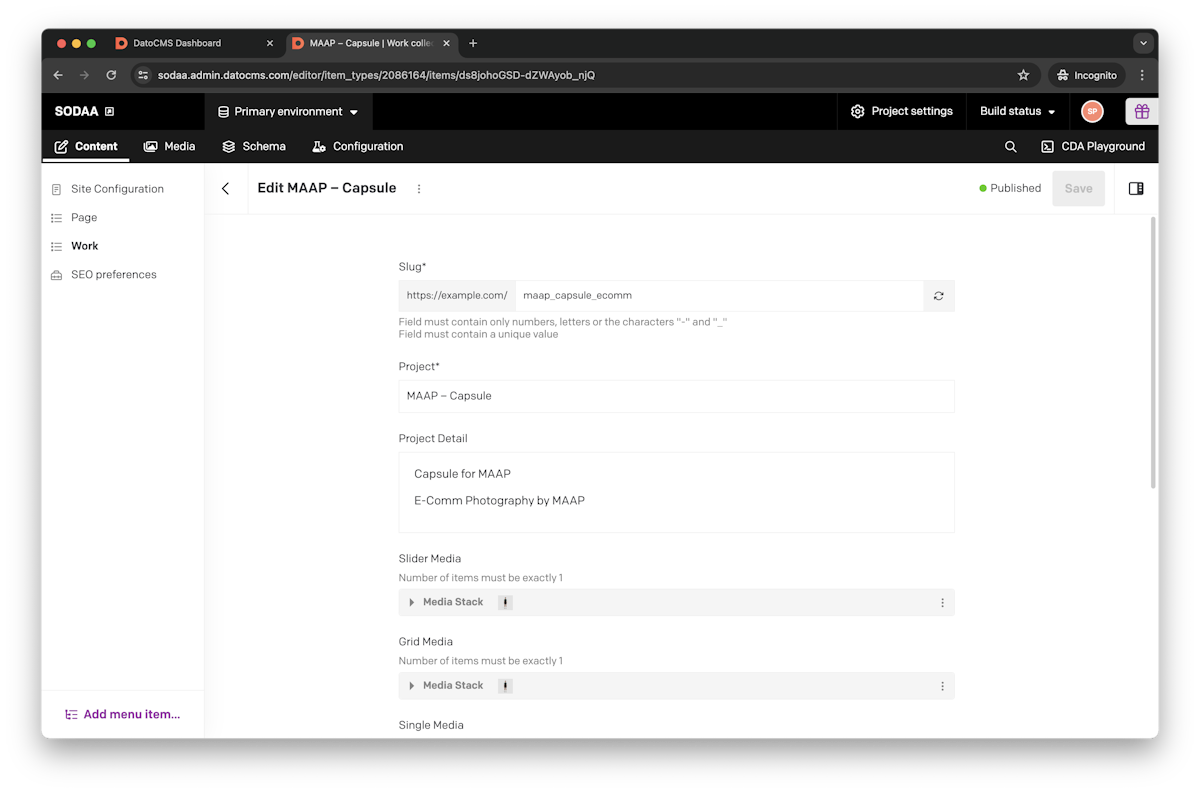Viewport: 1200px width, 793px height.
Task: Open the record options three-dot menu
Action: tap(419, 188)
